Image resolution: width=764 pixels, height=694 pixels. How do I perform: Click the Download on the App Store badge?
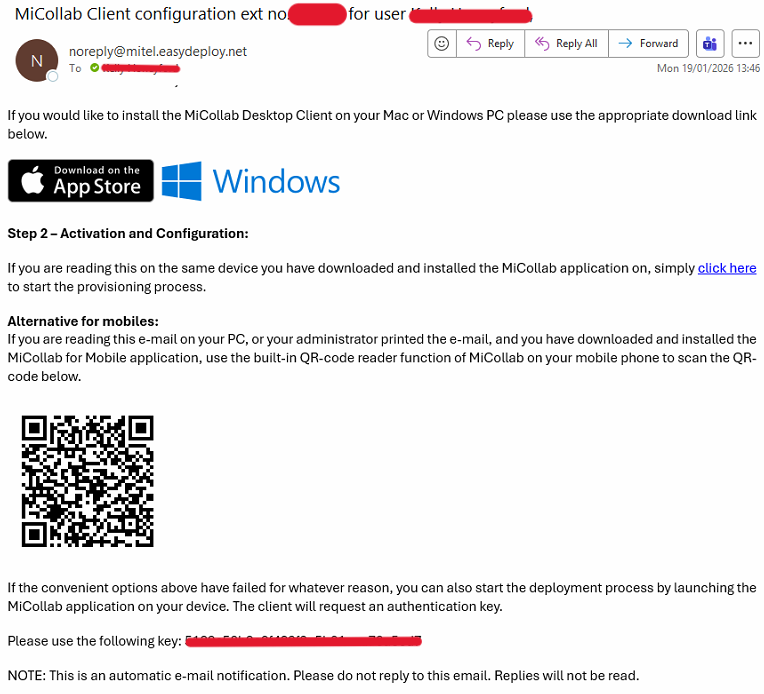(x=81, y=180)
